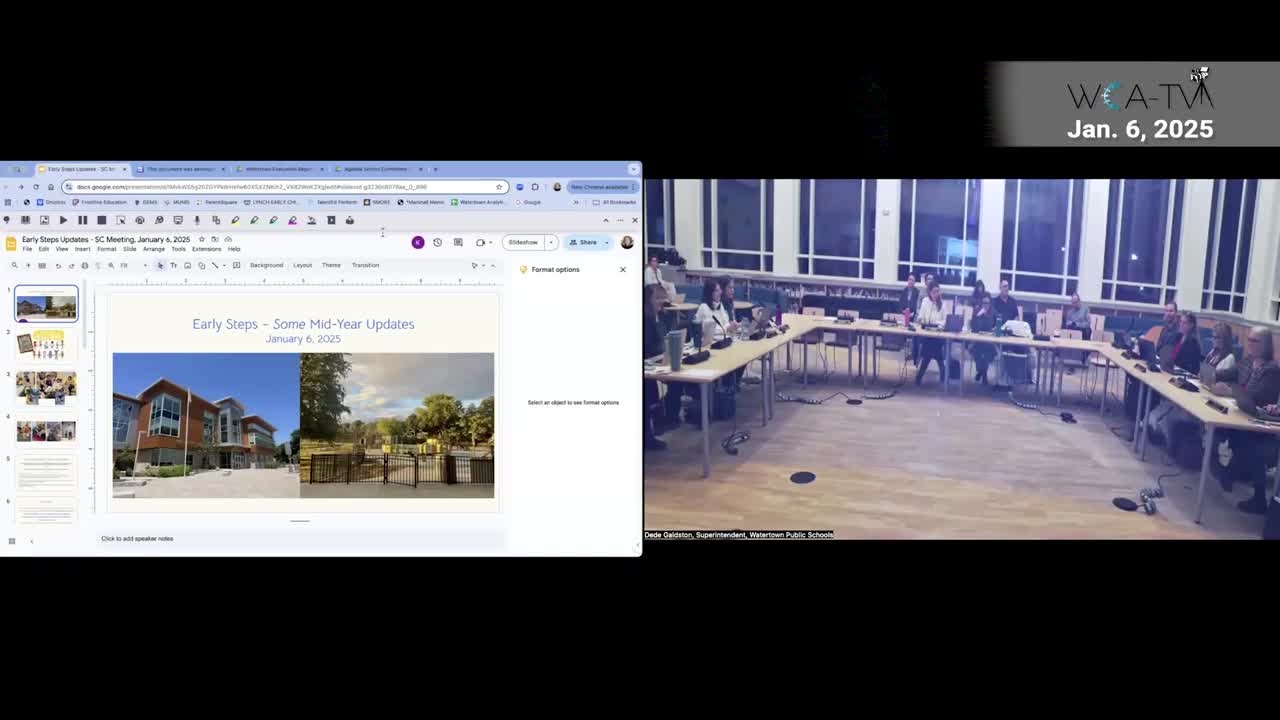The width and height of the screenshot is (1280, 720).
Task: Open the version history clock icon
Action: pyautogui.click(x=437, y=242)
